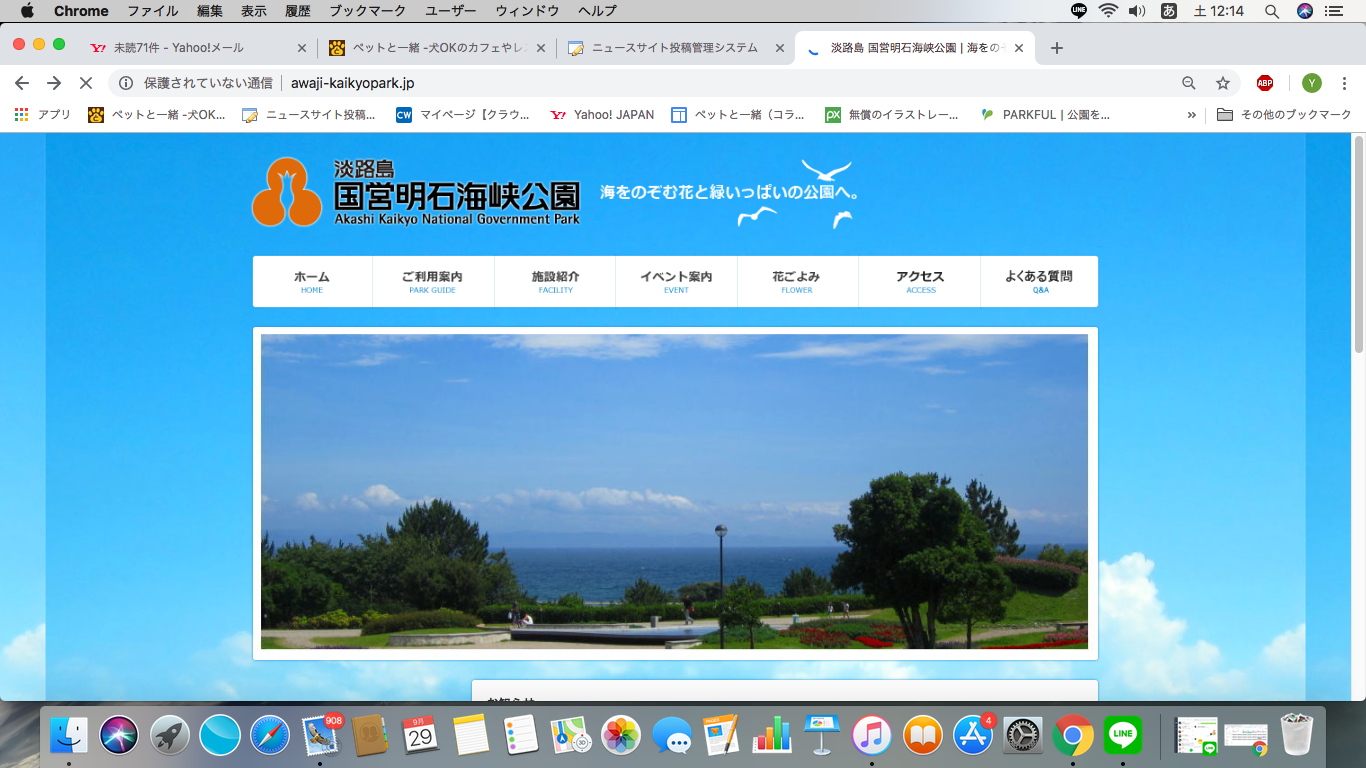Image resolution: width=1366 pixels, height=768 pixels.
Task: Open the 表示 menu
Action: pos(254,11)
